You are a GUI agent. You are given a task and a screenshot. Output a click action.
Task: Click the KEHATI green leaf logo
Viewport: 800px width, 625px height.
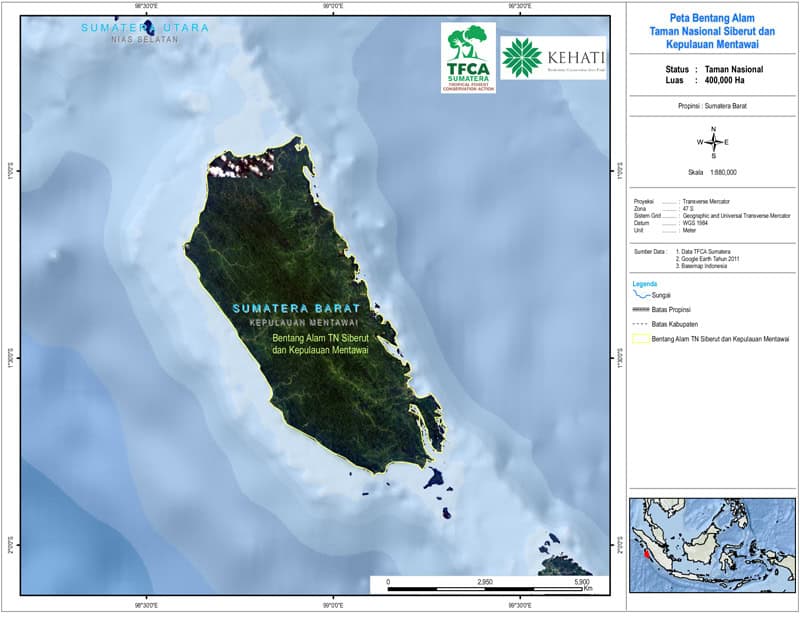click(x=522, y=58)
